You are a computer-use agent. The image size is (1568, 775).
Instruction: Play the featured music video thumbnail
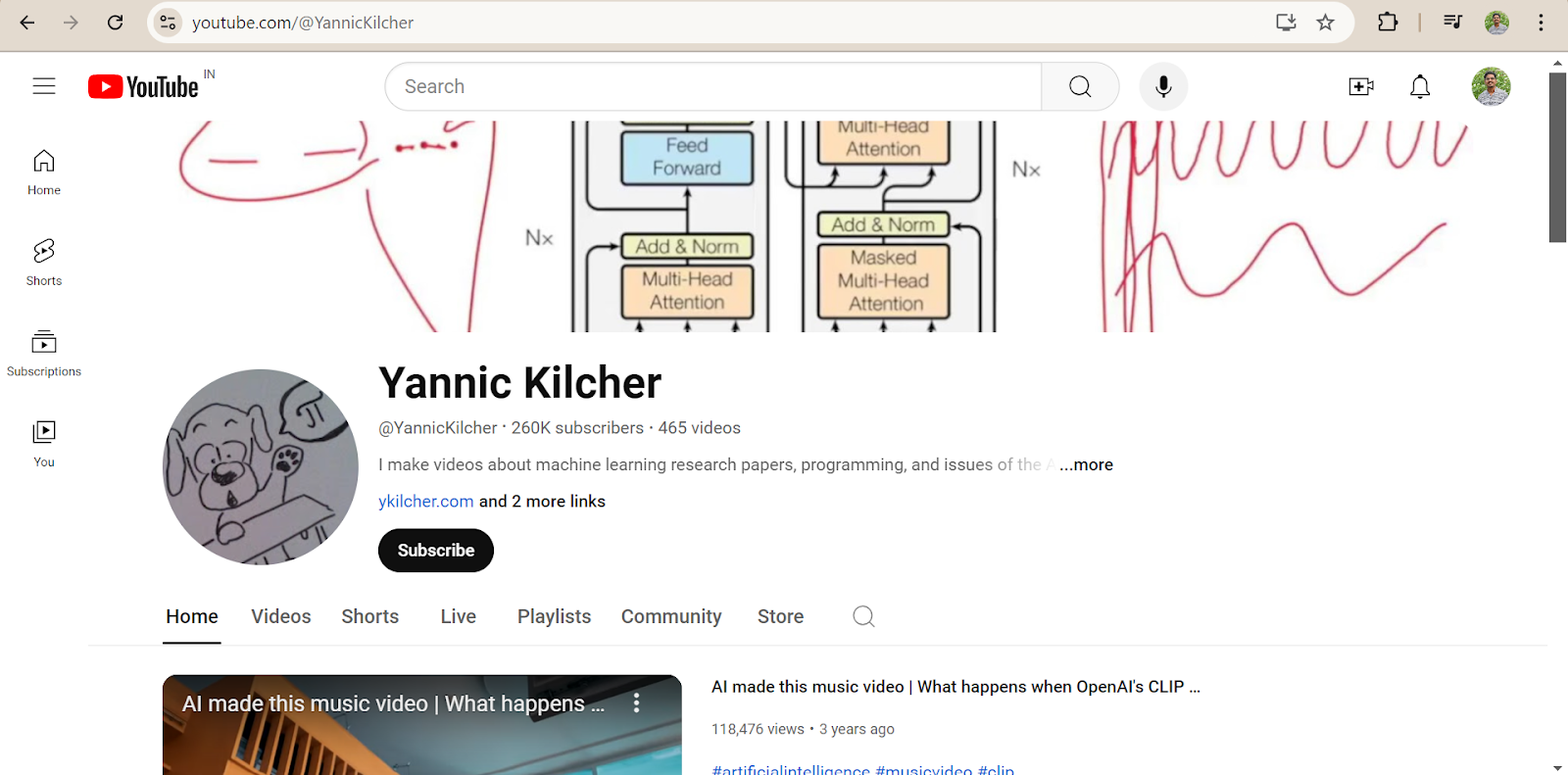click(421, 725)
